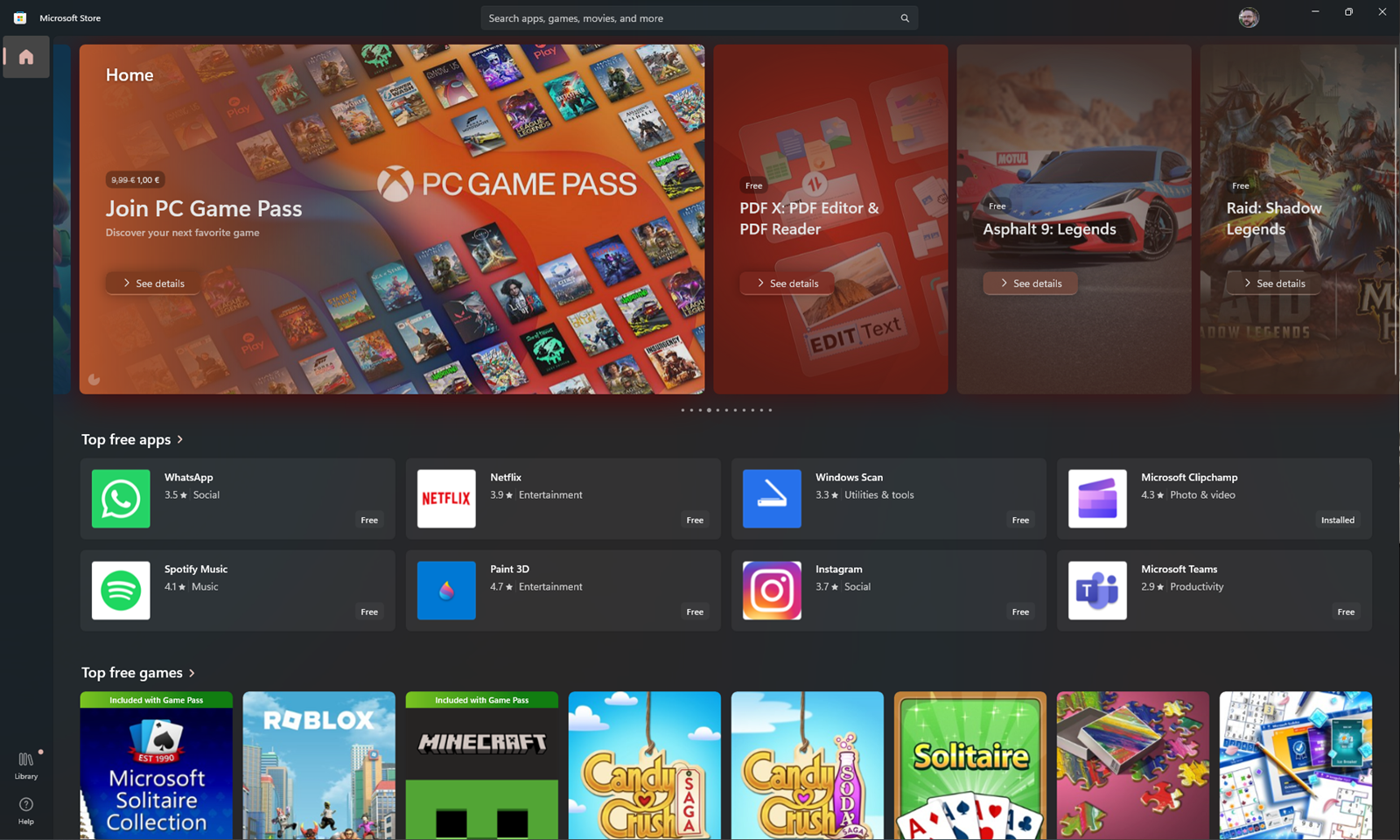Click the 9,99 € 1,00 € price badge
Image resolution: width=1400 pixels, height=840 pixels.
coord(136,179)
